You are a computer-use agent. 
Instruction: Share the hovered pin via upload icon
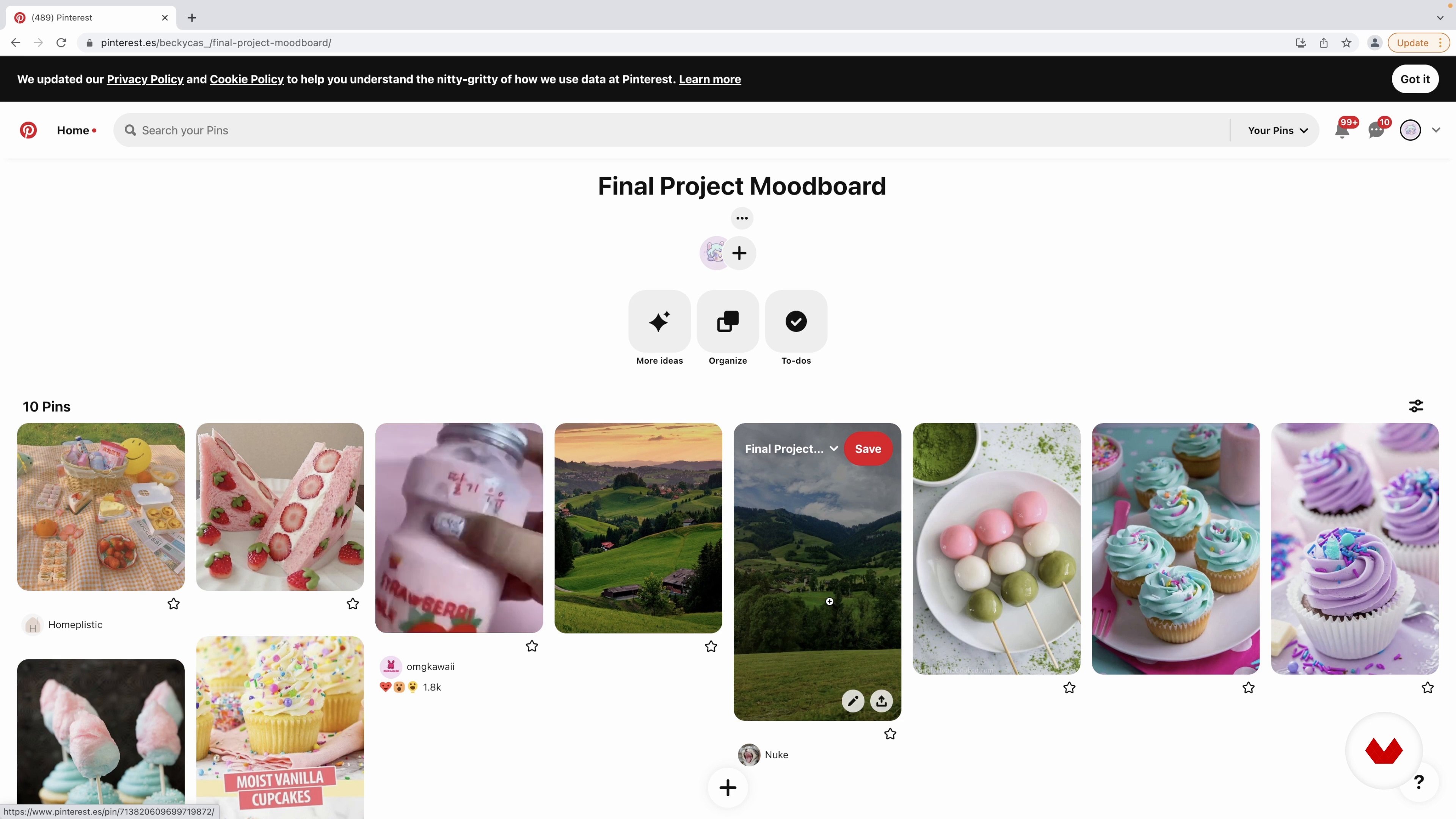881,701
